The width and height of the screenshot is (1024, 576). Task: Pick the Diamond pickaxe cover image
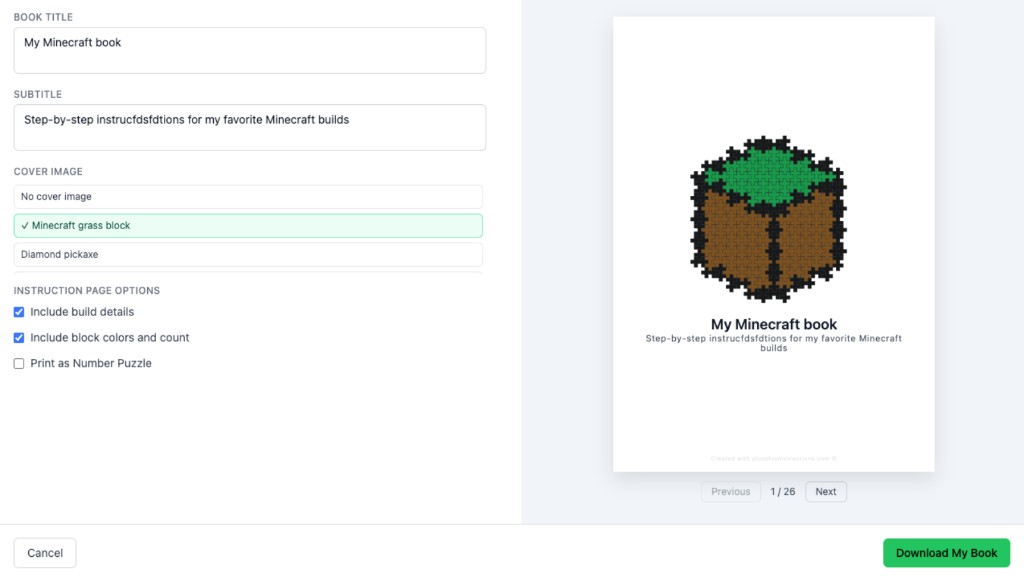248,254
